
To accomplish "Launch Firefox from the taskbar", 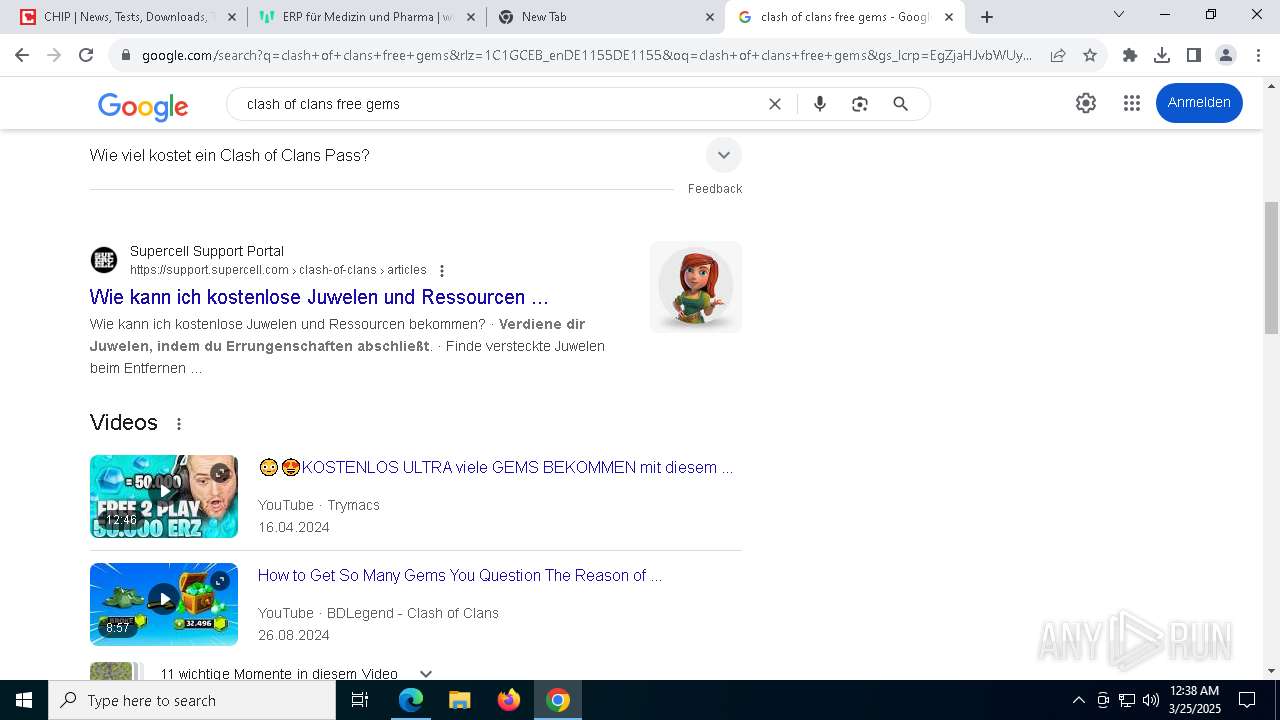I will coord(509,700).
